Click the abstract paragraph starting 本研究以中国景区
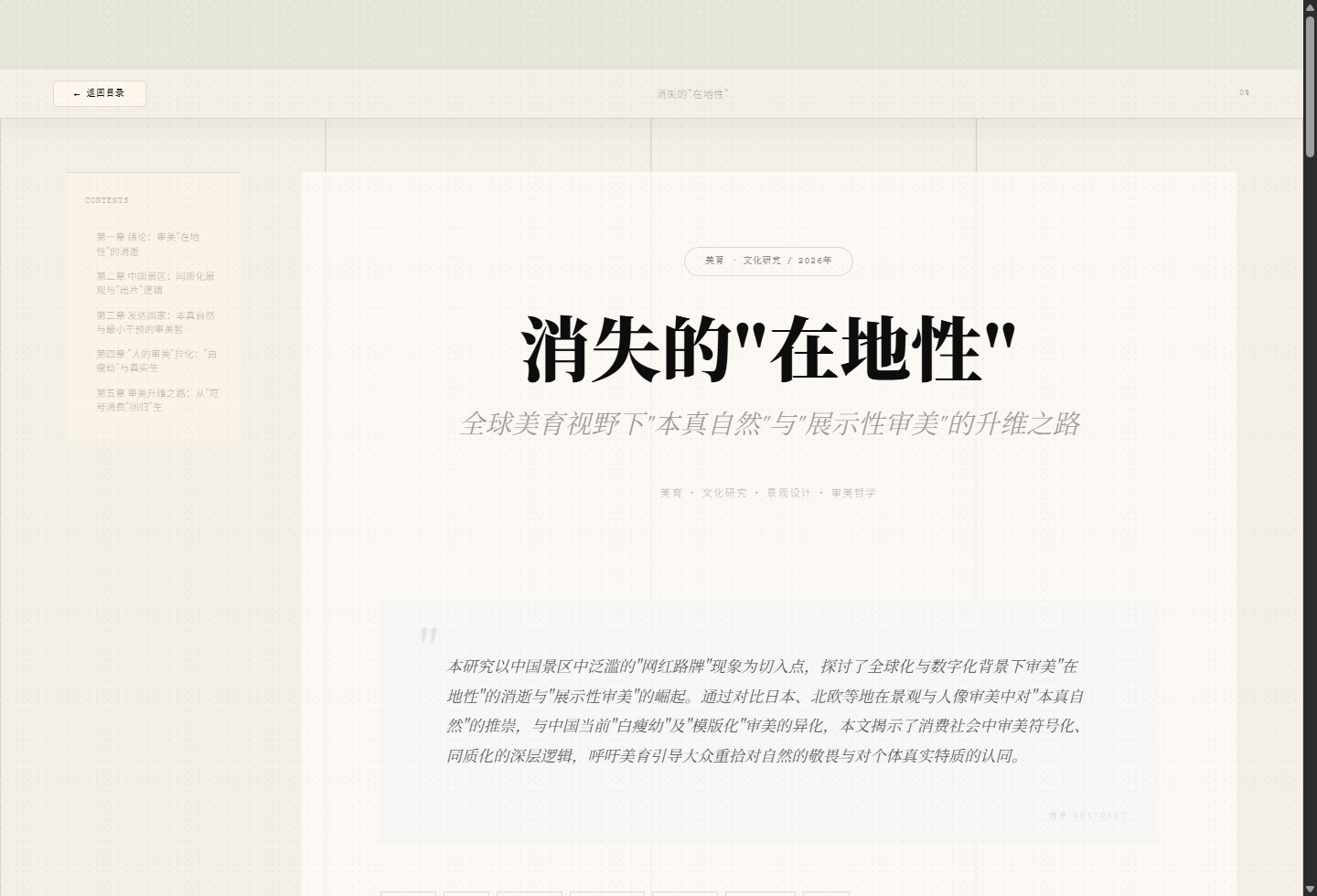 tap(766, 711)
